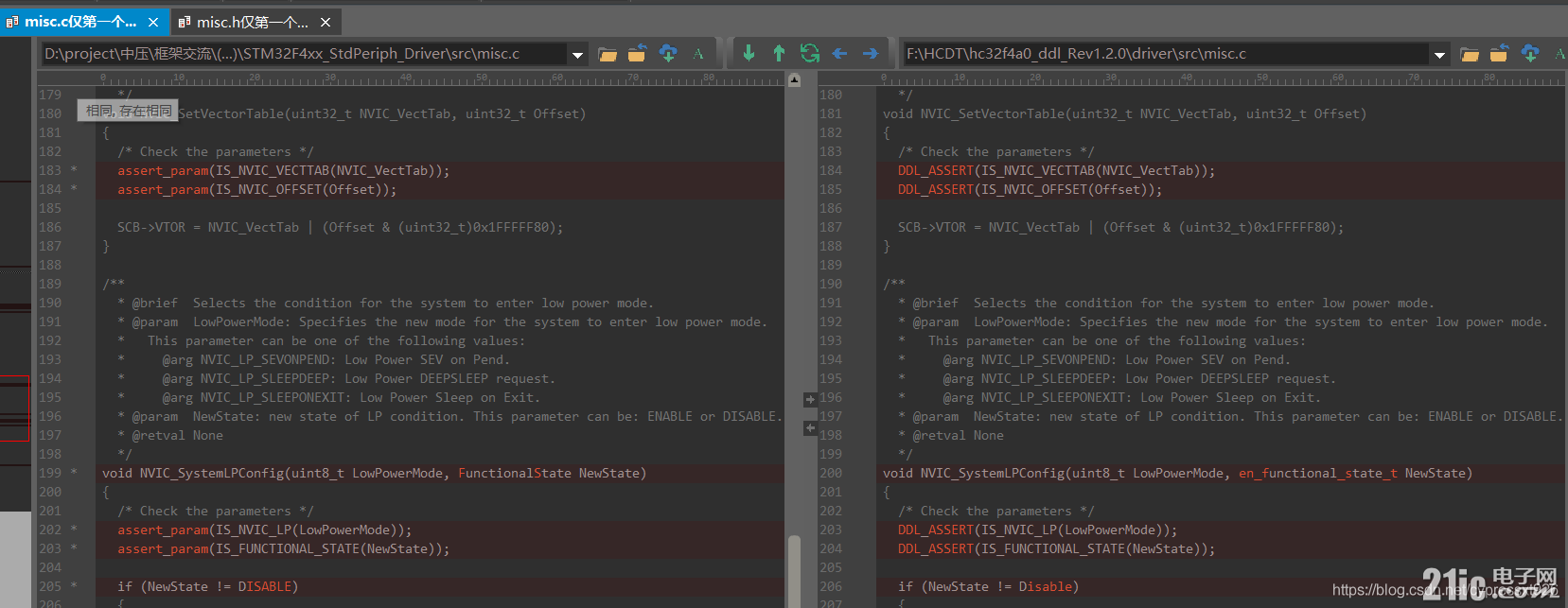Click right-pointing copy arrow in center gutter
The height and width of the screenshot is (608, 1568).
click(x=810, y=399)
